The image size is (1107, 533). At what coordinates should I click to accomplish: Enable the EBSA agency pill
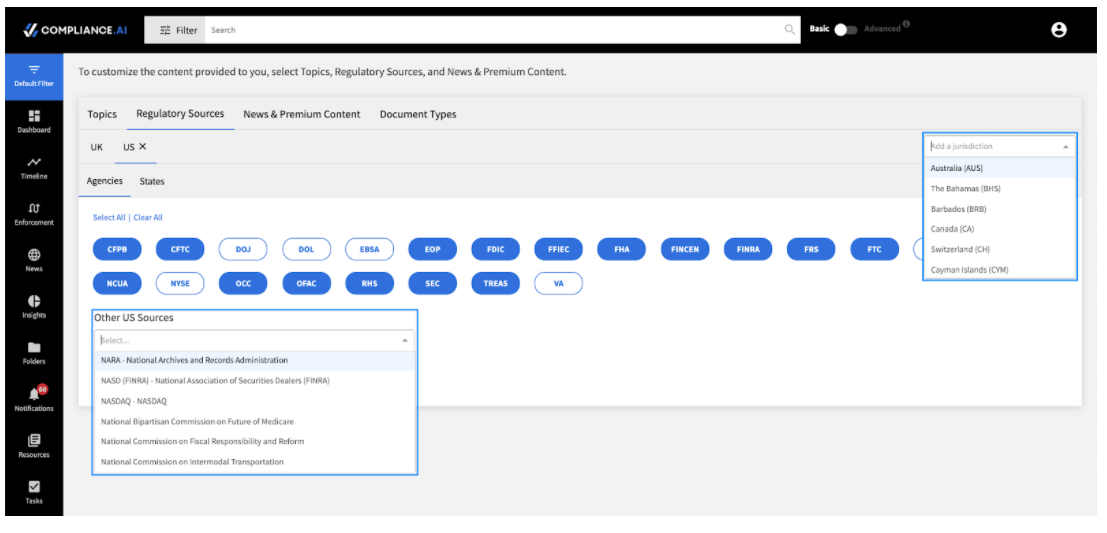coord(369,249)
